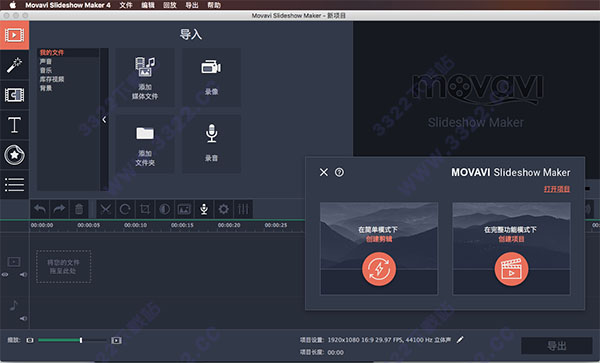Click timeline ruler at 00:00:10
This screenshot has width=600, height=363.
pos(135,225)
